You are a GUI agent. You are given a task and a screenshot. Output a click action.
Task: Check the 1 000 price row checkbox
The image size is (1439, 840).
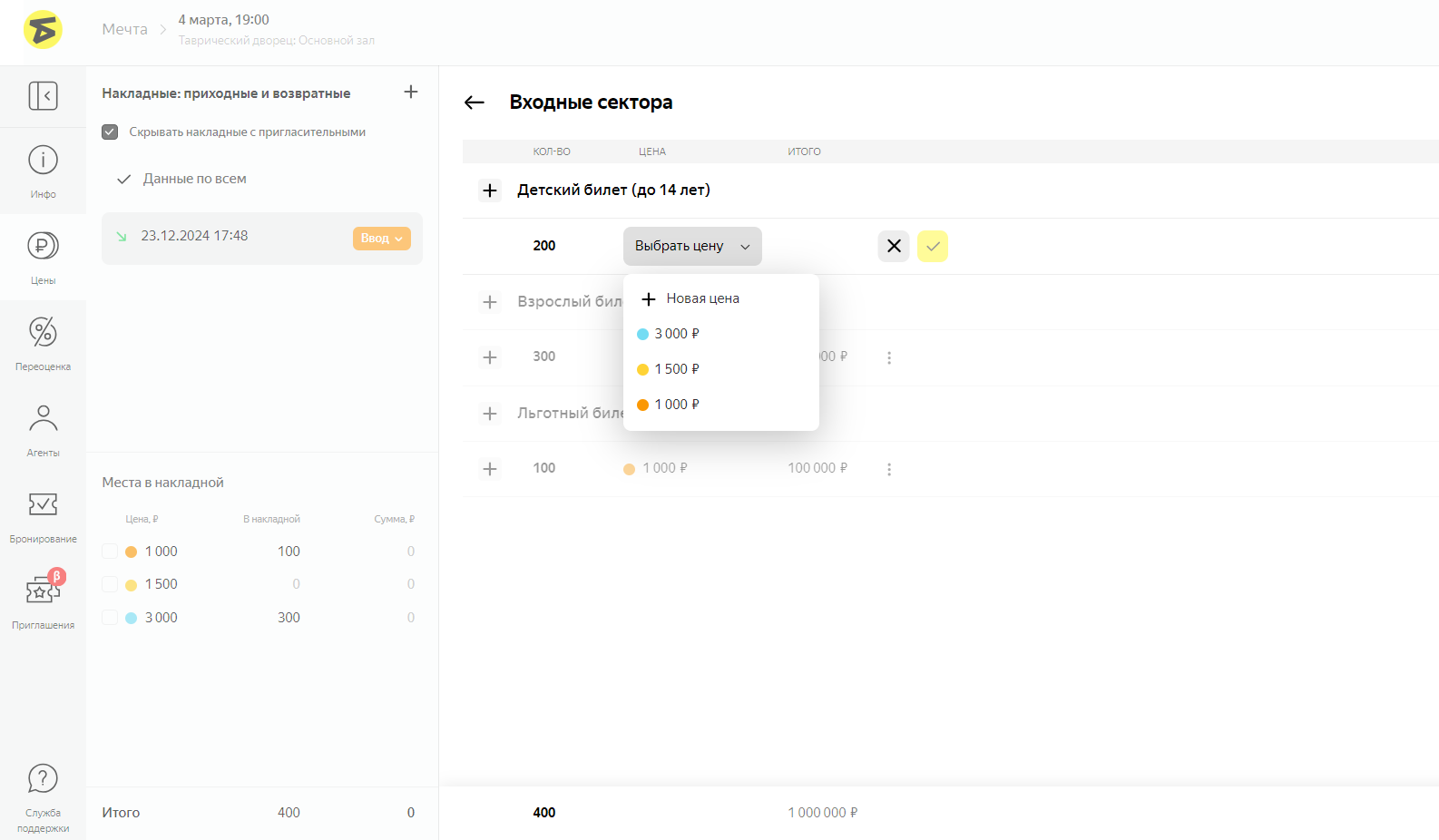click(110, 552)
